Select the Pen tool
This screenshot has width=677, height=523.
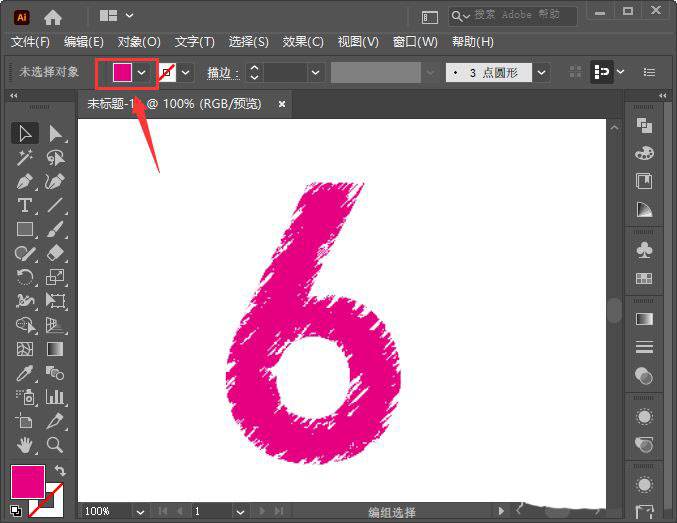(25, 181)
